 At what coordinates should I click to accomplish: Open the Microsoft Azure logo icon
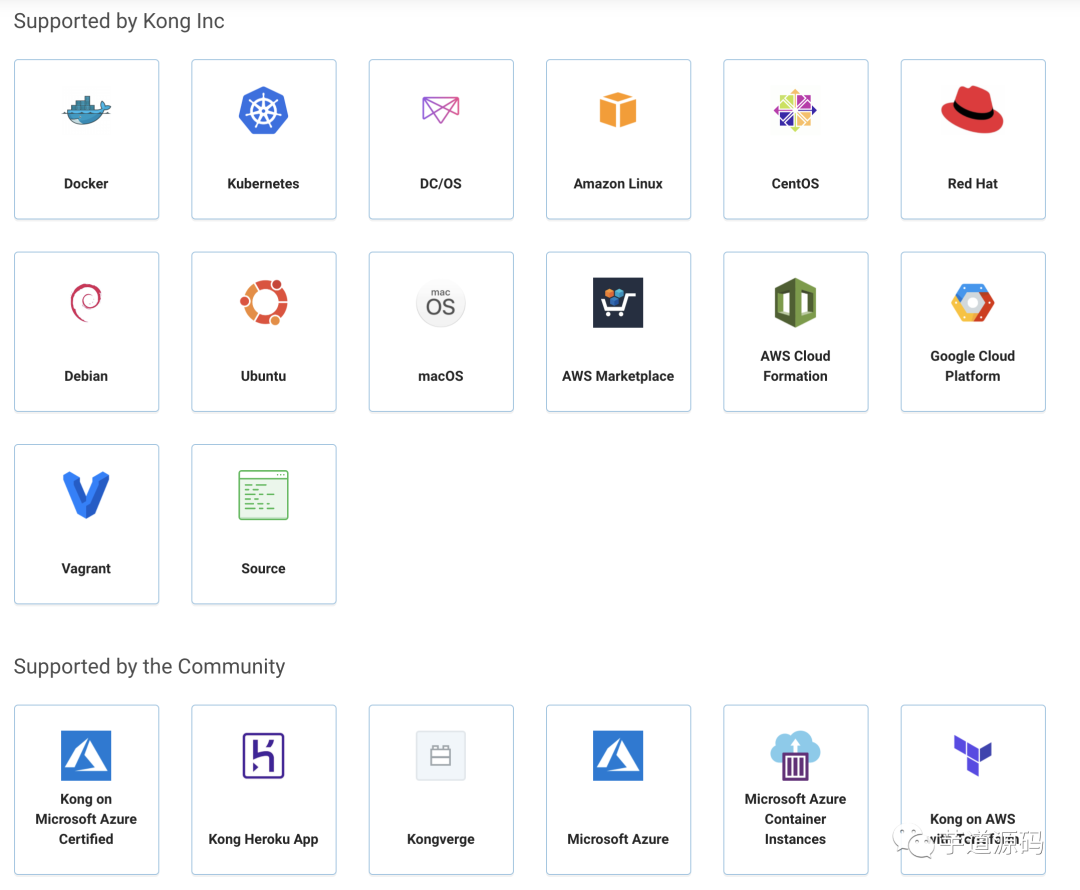tap(618, 756)
